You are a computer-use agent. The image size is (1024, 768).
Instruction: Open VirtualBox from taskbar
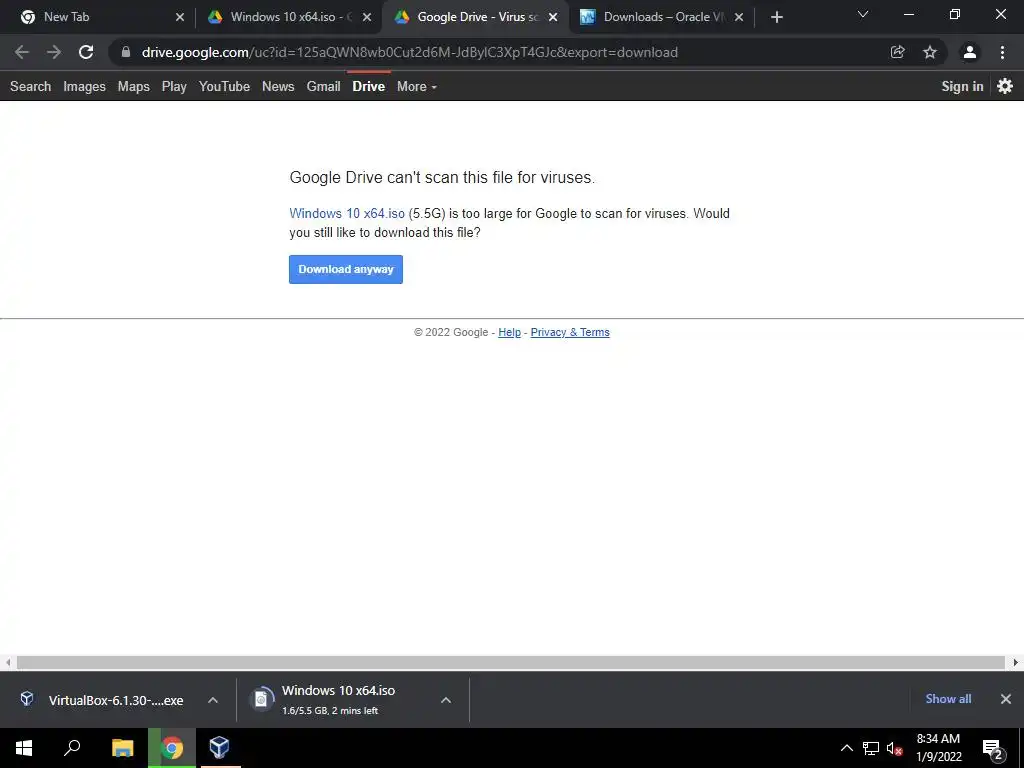click(x=220, y=748)
